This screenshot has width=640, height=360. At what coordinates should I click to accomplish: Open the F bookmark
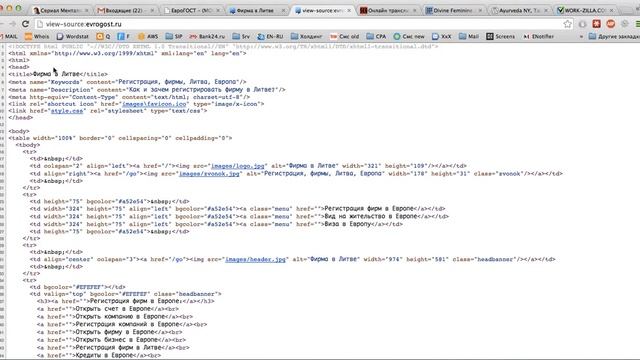pos(123,36)
